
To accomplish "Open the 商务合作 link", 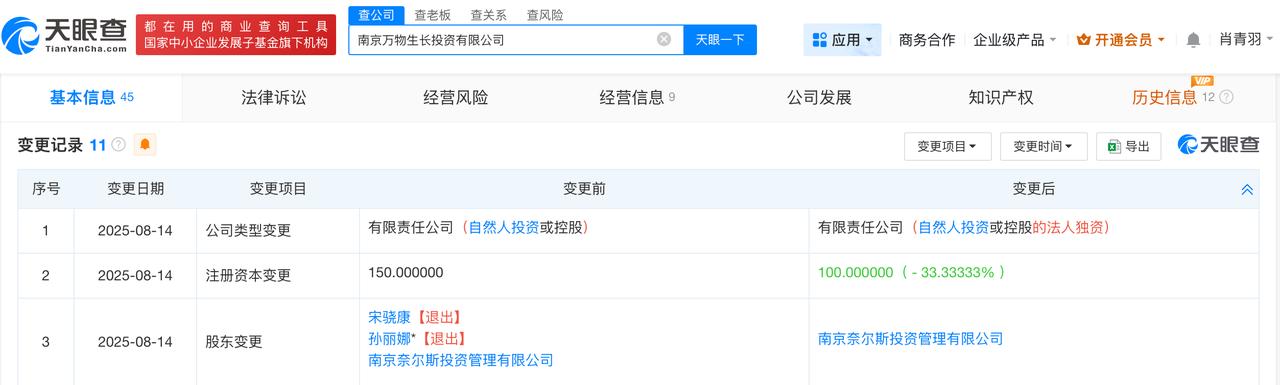I will click(x=927, y=40).
